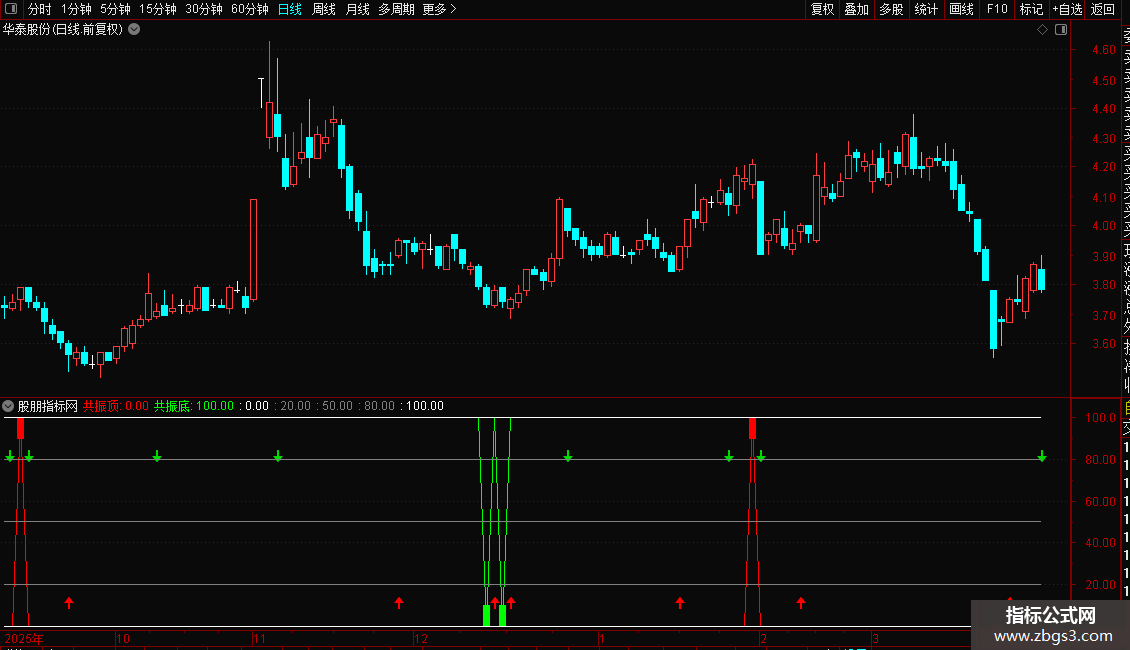Open 多周期 multi-period view
Image resolution: width=1130 pixels, height=650 pixels.
[396, 9]
